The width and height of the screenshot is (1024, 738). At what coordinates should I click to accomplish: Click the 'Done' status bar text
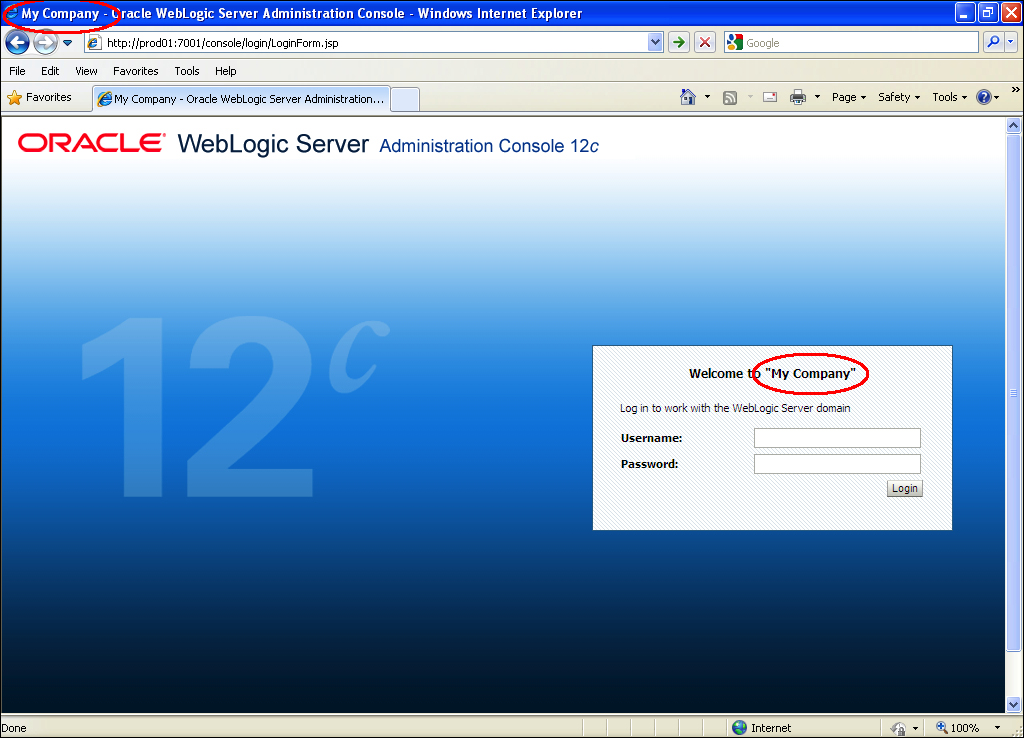coord(14,728)
